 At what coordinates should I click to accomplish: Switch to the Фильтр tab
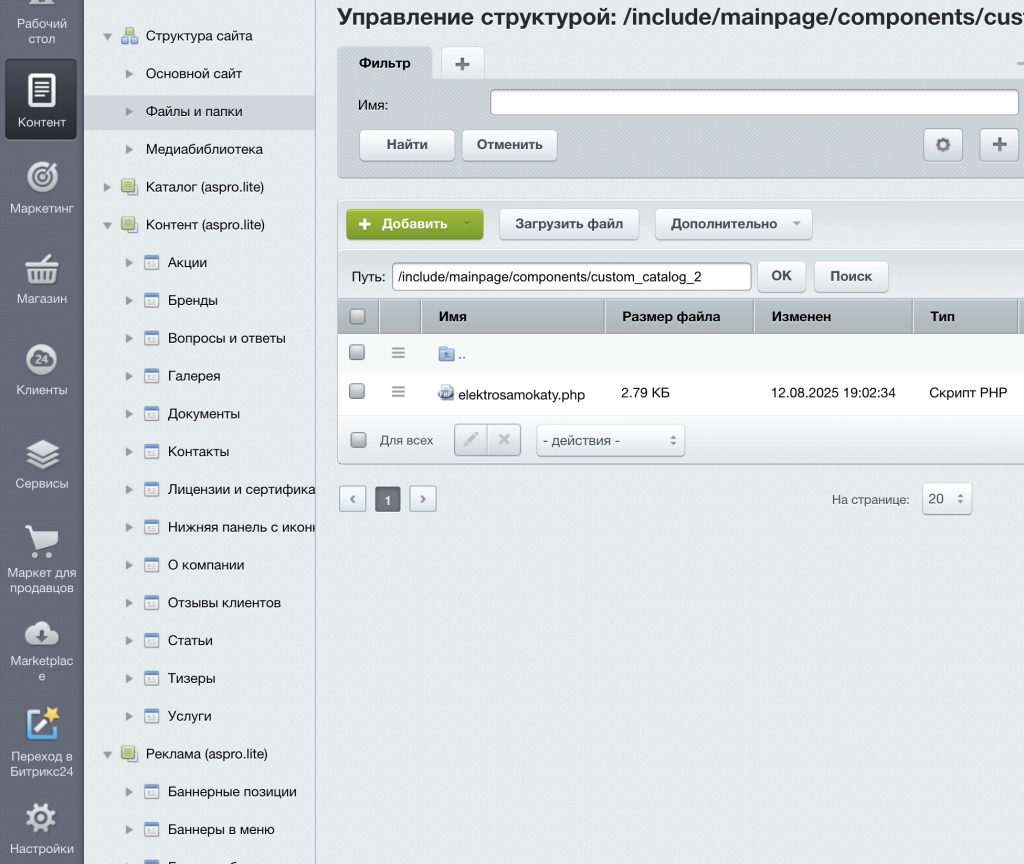384,62
